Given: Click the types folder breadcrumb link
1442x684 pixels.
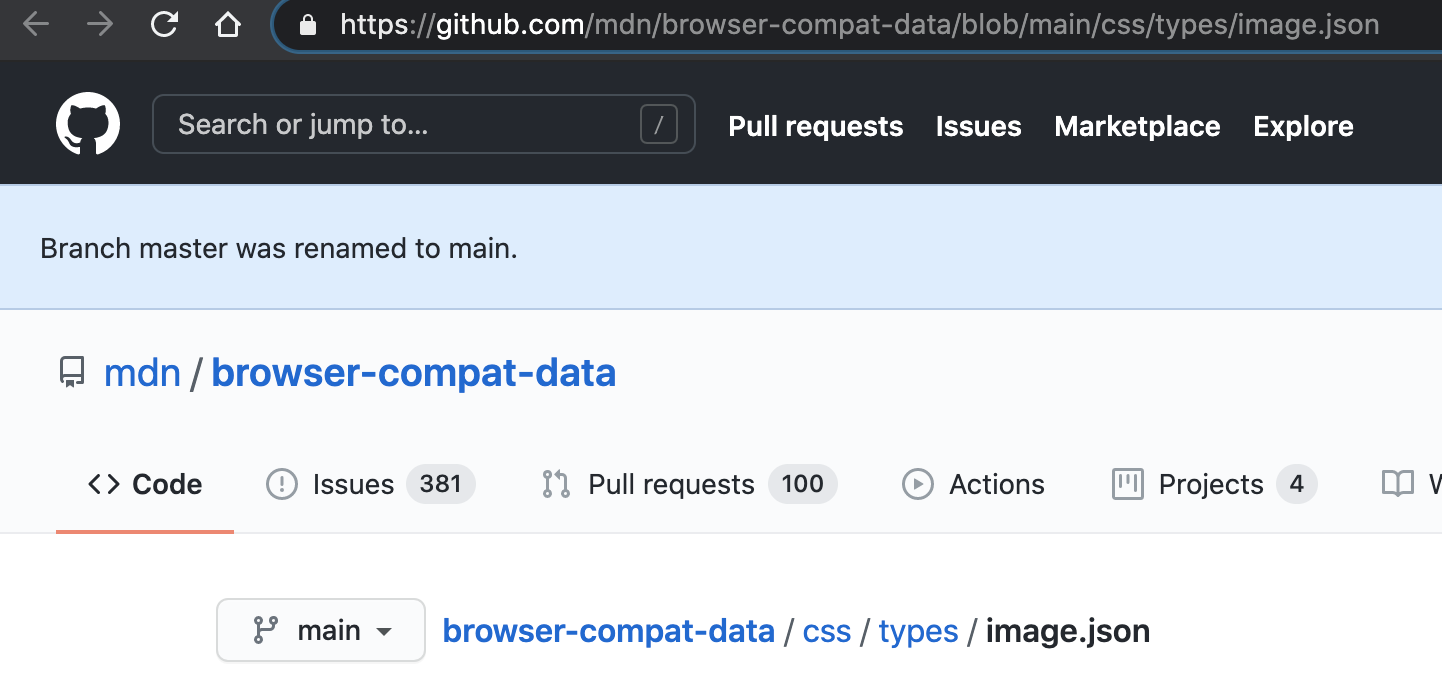Looking at the screenshot, I should click(918, 631).
